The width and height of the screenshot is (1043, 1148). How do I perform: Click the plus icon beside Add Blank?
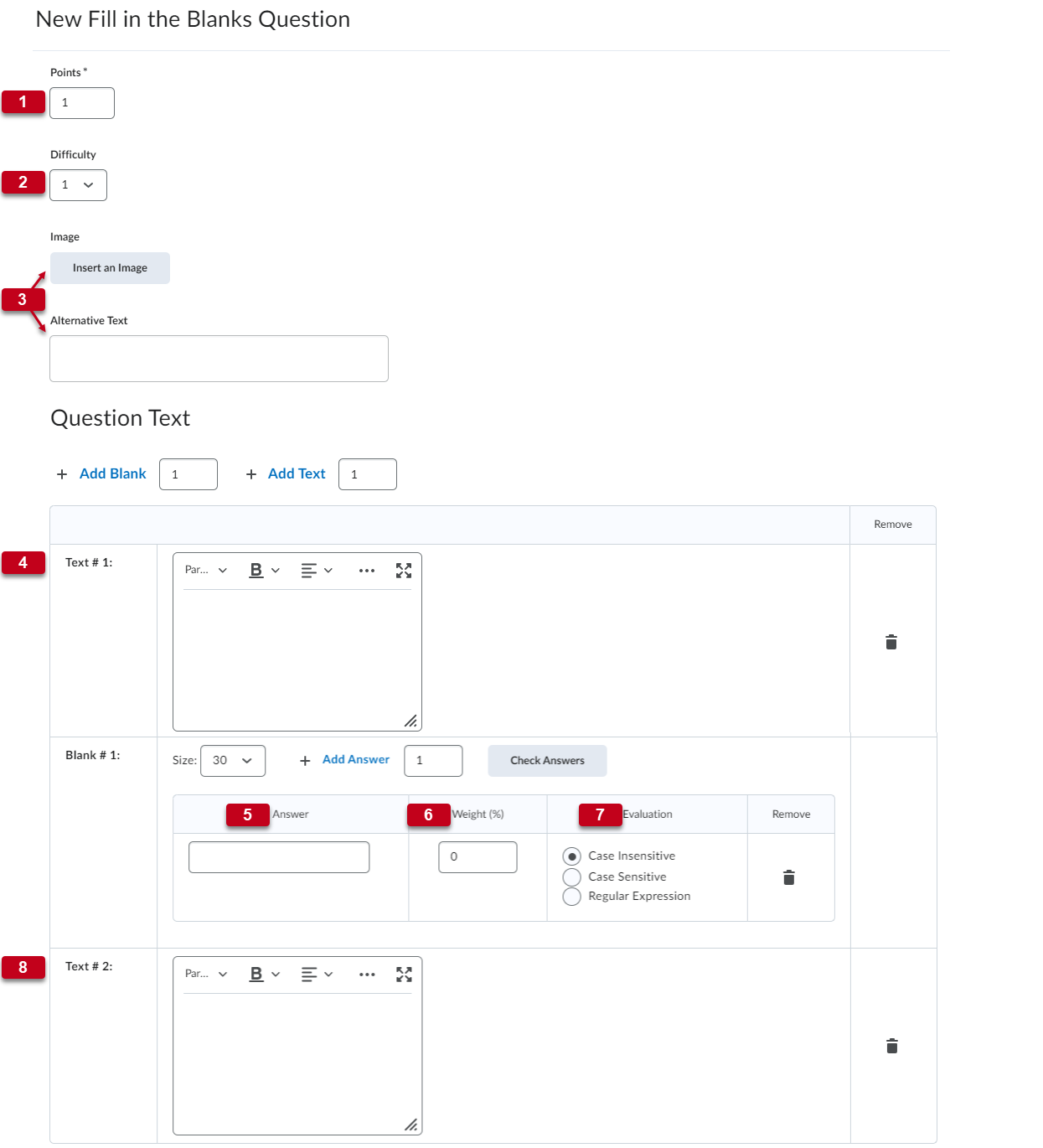tap(62, 474)
